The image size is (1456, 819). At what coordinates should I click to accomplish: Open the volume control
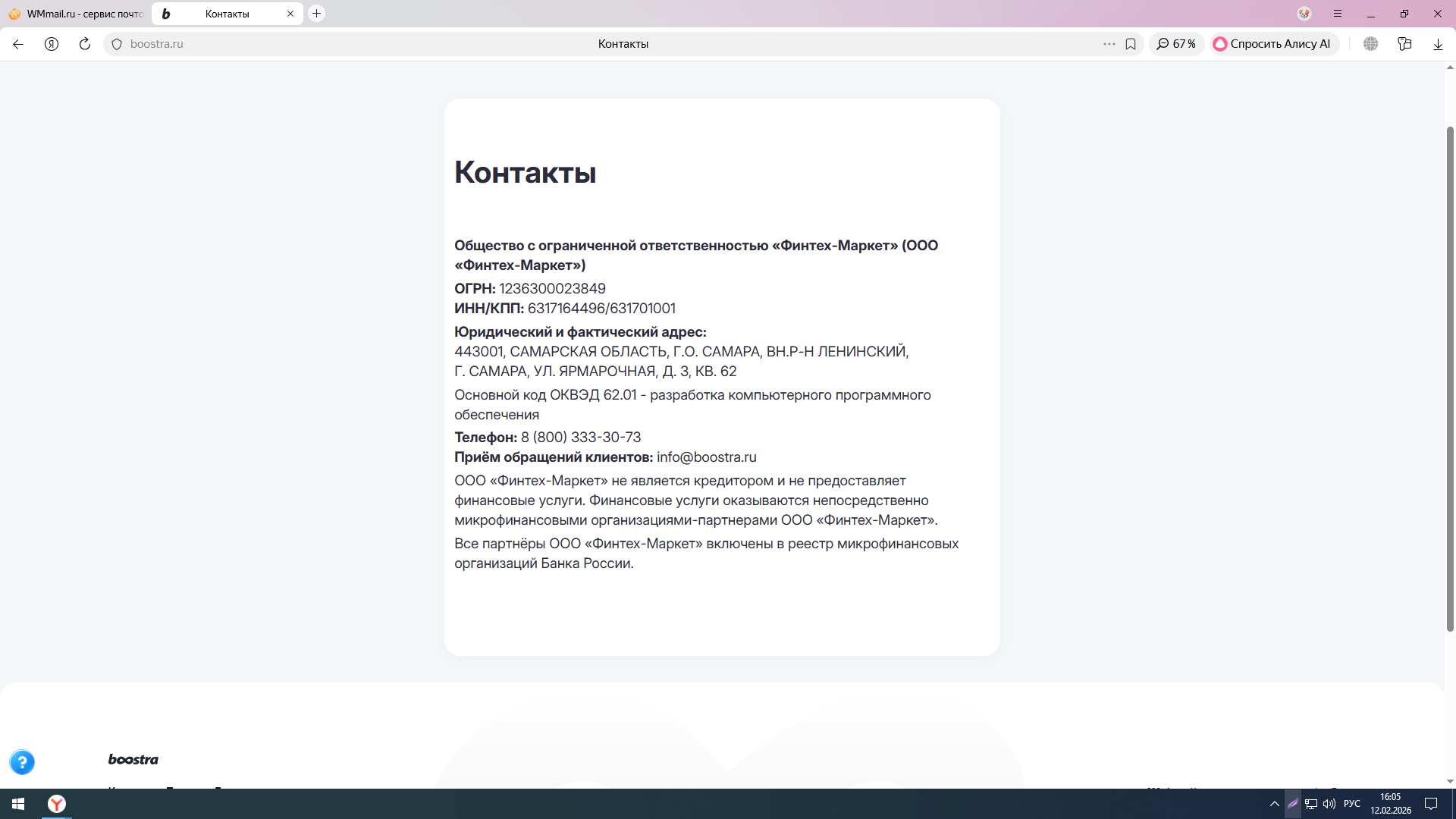[x=1329, y=804]
